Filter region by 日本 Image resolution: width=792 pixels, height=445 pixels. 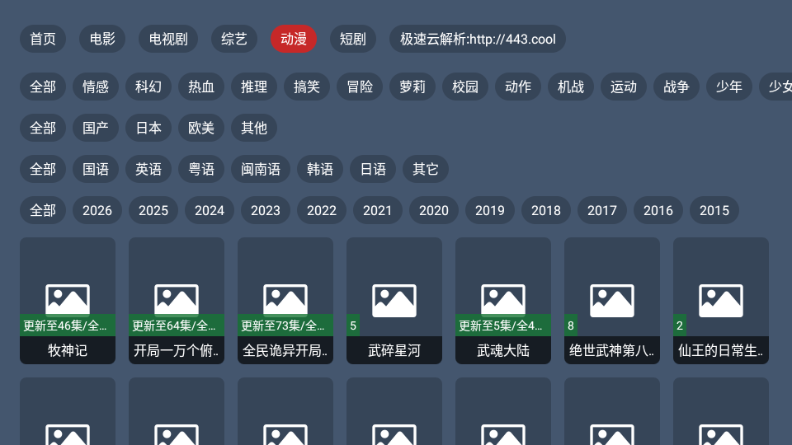click(148, 128)
